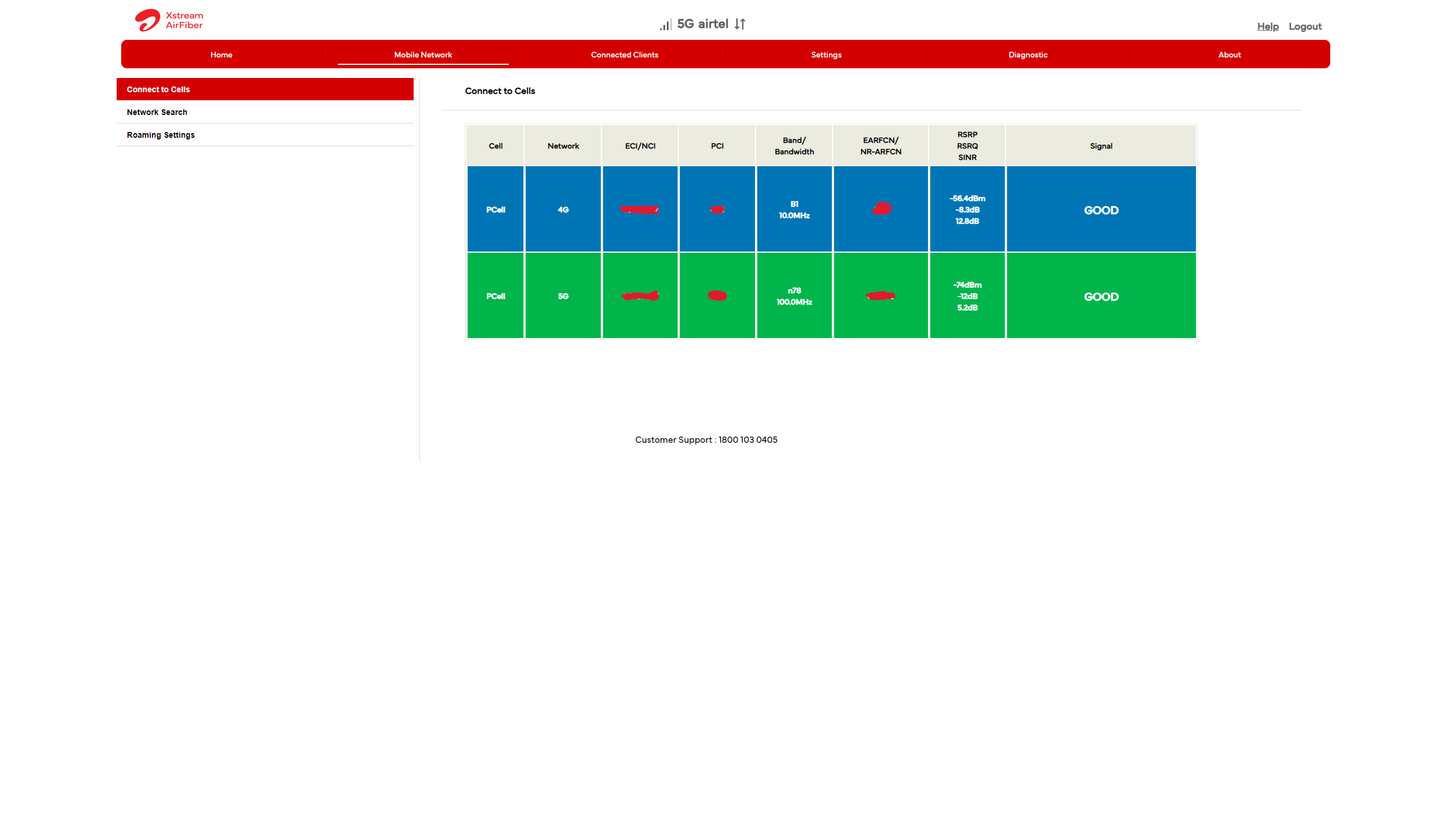Click the 4G network cell

point(563,209)
